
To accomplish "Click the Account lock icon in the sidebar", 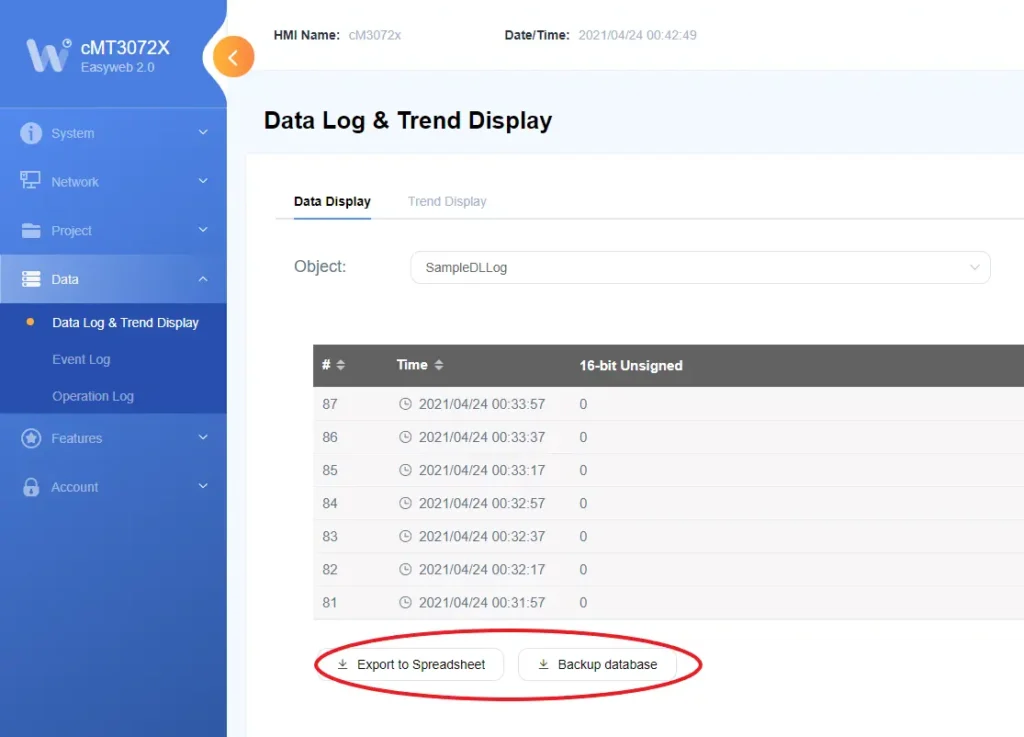I will 31,487.
